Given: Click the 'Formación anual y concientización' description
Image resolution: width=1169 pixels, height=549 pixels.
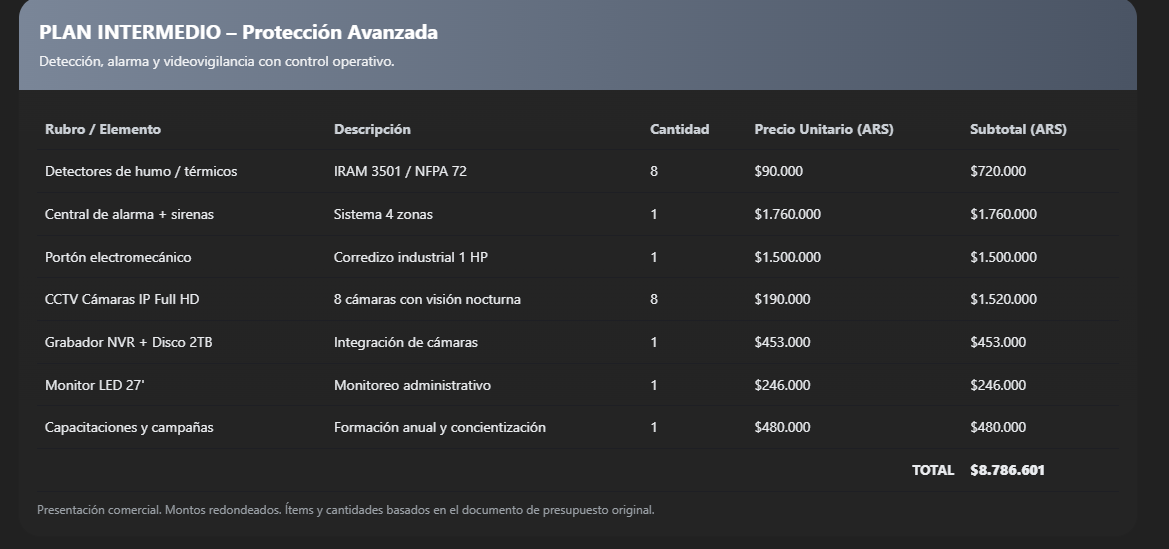Looking at the screenshot, I should pyautogui.click(x=439, y=427).
